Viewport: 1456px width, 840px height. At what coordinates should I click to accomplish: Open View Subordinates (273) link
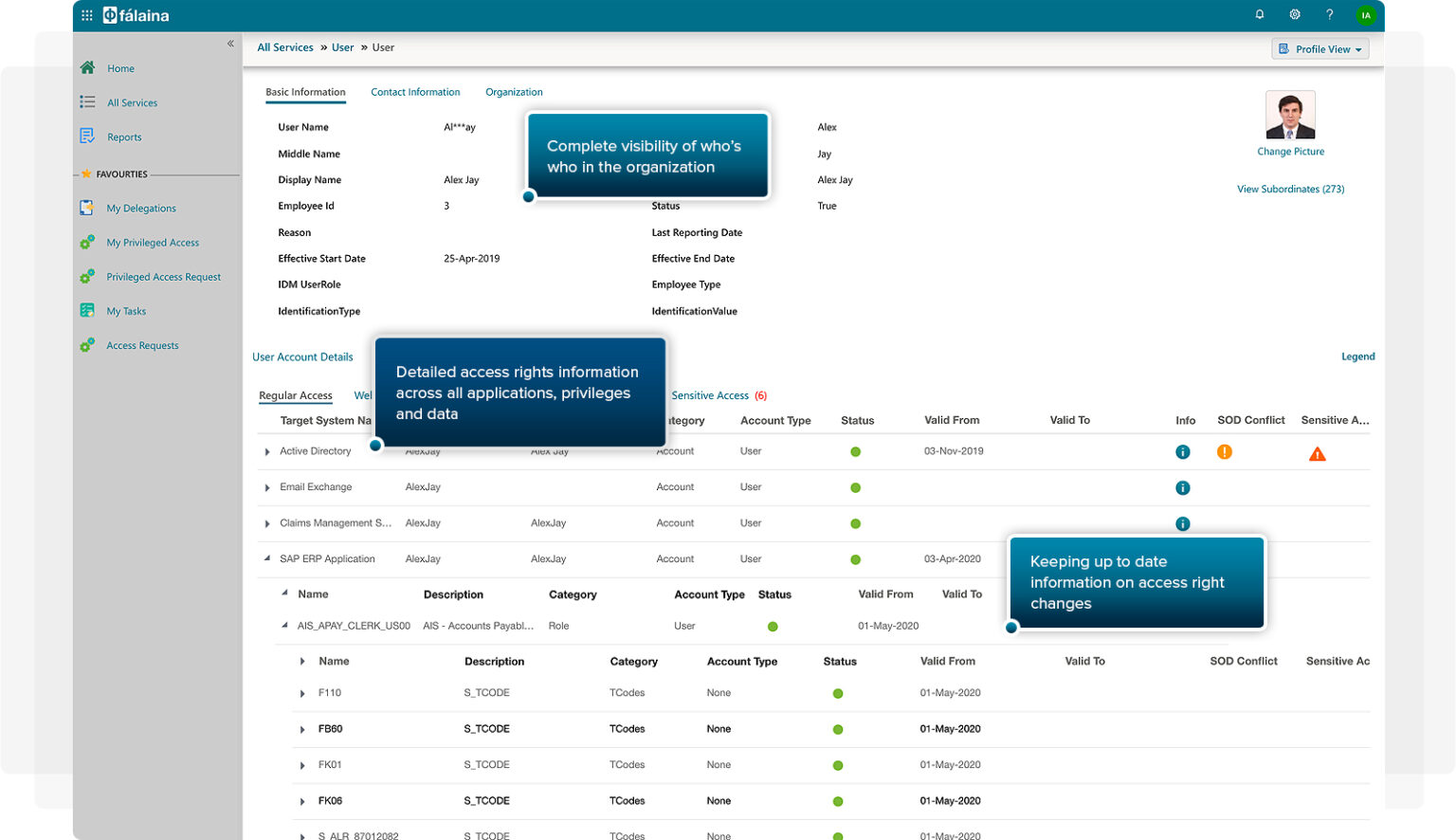[x=1290, y=189]
